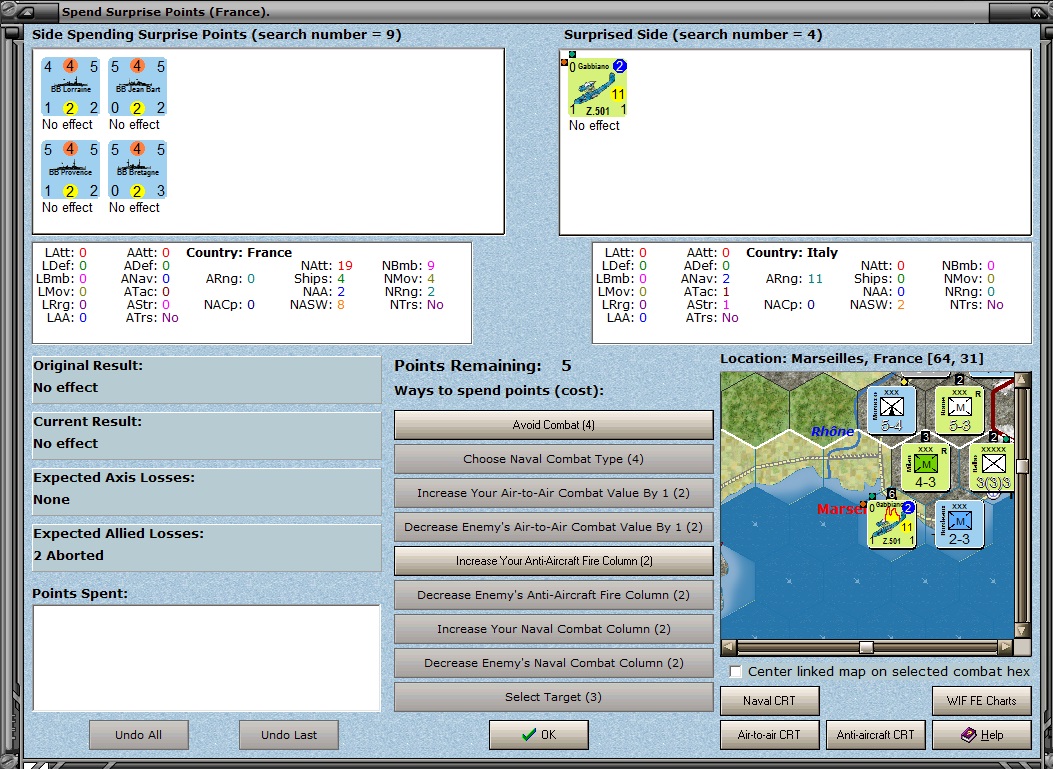Click the 5-4 infantry unit on the map
This screenshot has height=769, width=1053.
click(891, 410)
